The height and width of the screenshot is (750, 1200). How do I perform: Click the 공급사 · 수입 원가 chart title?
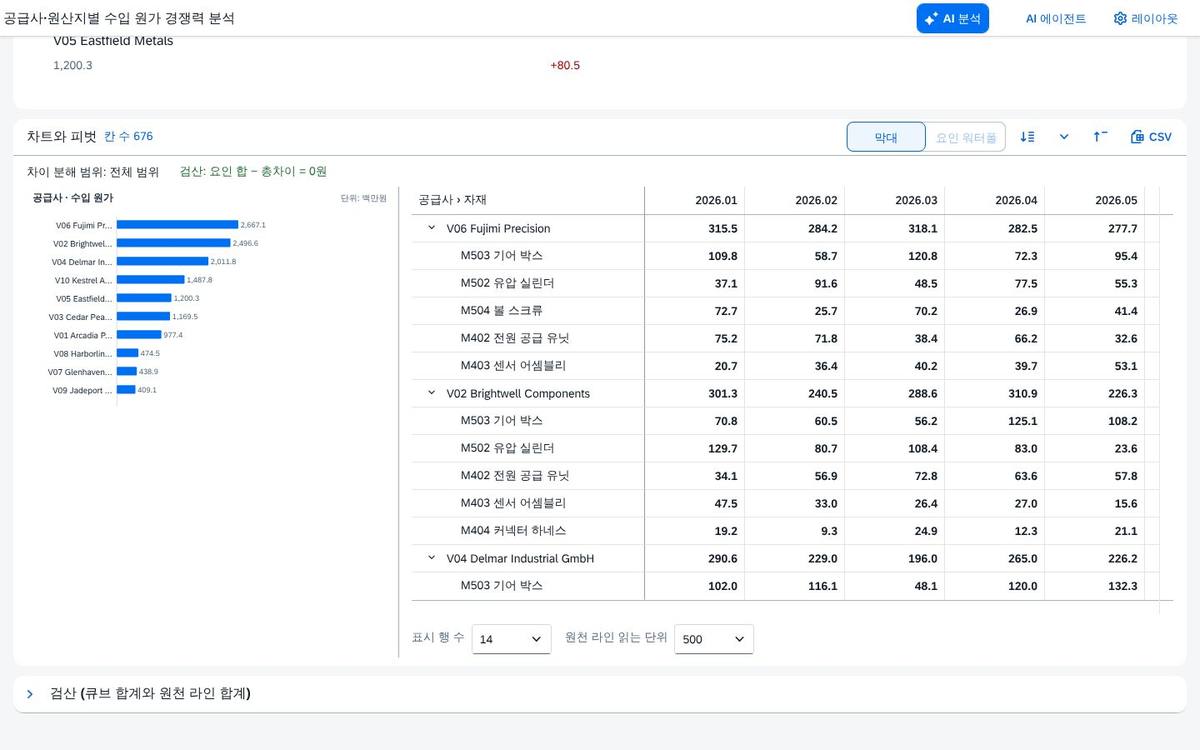tap(73, 198)
